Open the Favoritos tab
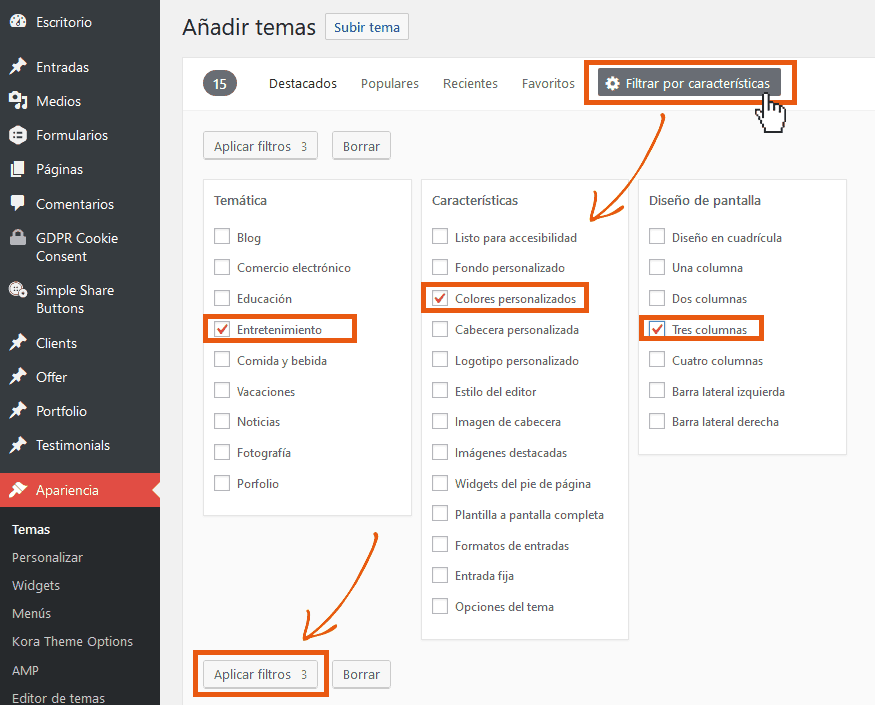 point(548,84)
